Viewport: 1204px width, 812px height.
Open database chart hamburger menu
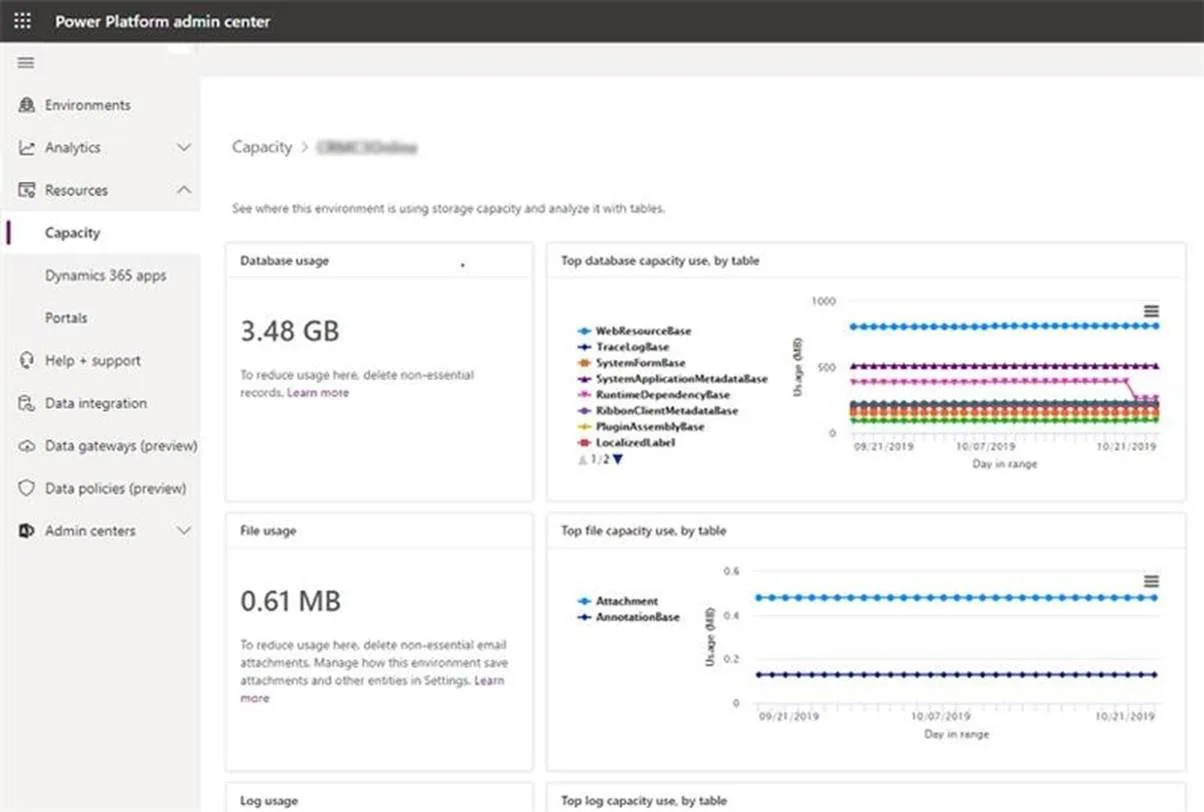pyautogui.click(x=1151, y=312)
